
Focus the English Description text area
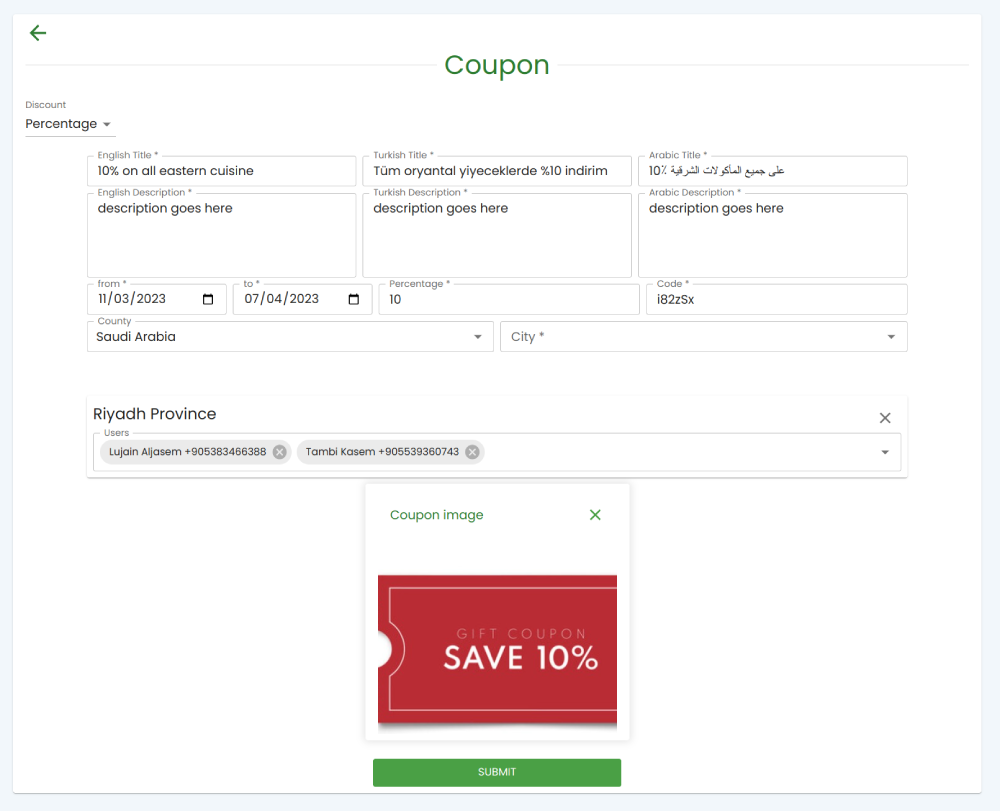221,235
